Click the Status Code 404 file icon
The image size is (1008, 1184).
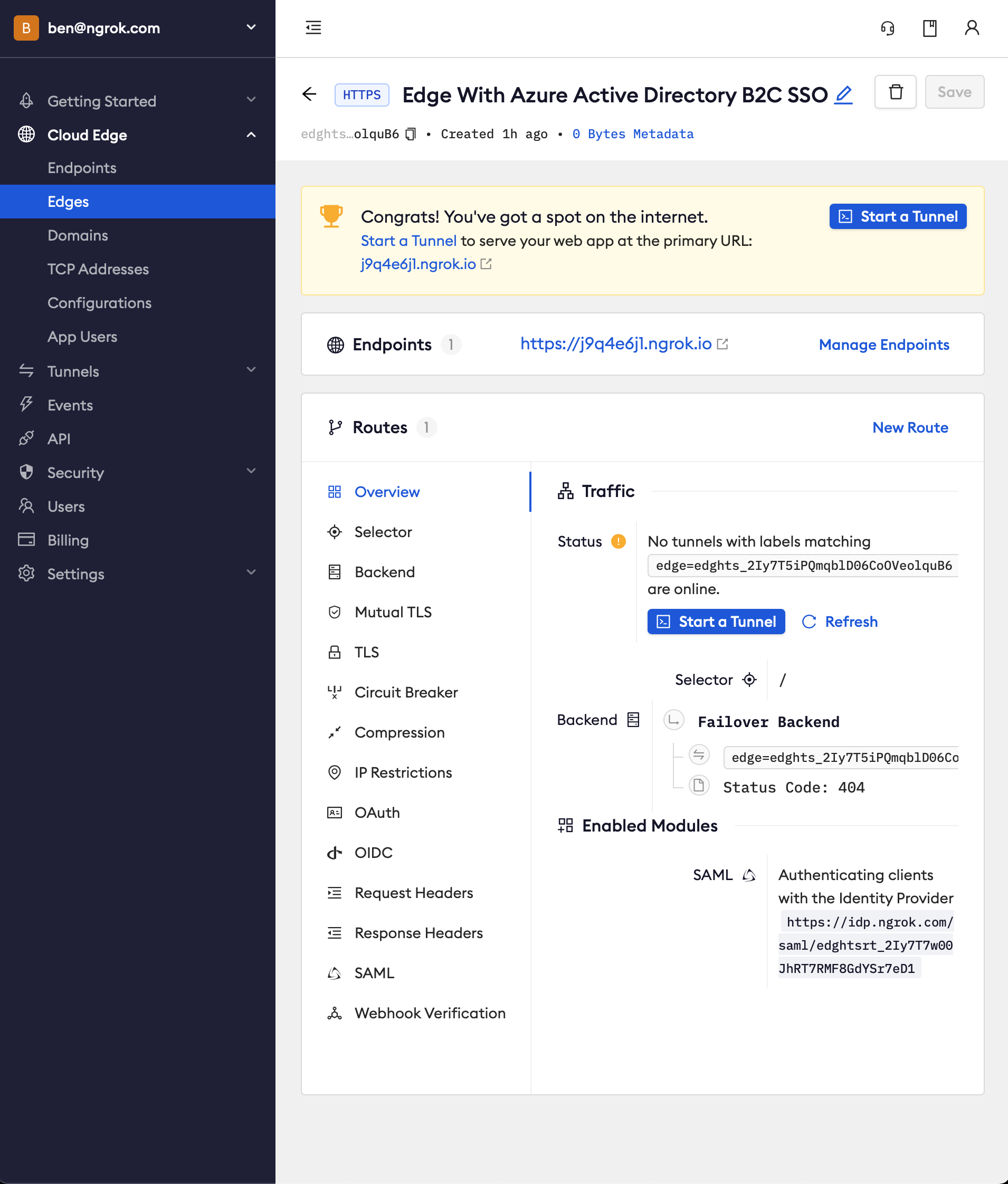tap(699, 786)
